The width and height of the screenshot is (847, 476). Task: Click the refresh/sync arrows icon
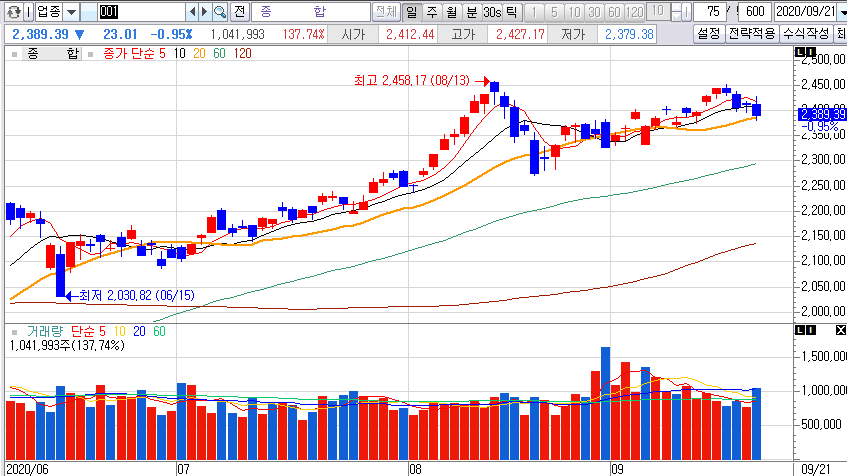pos(13,11)
